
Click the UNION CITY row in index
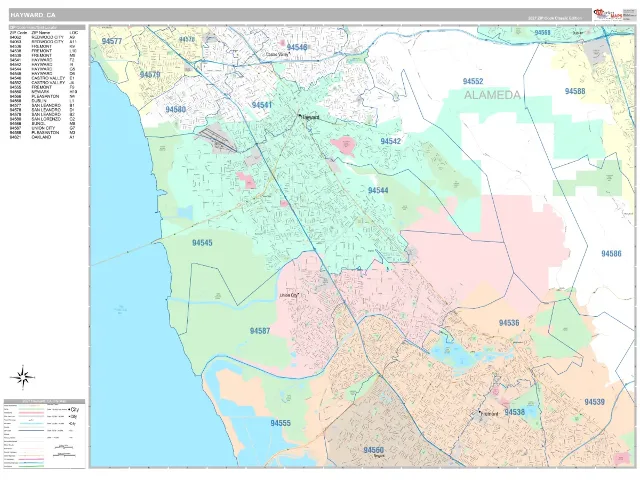click(x=43, y=128)
